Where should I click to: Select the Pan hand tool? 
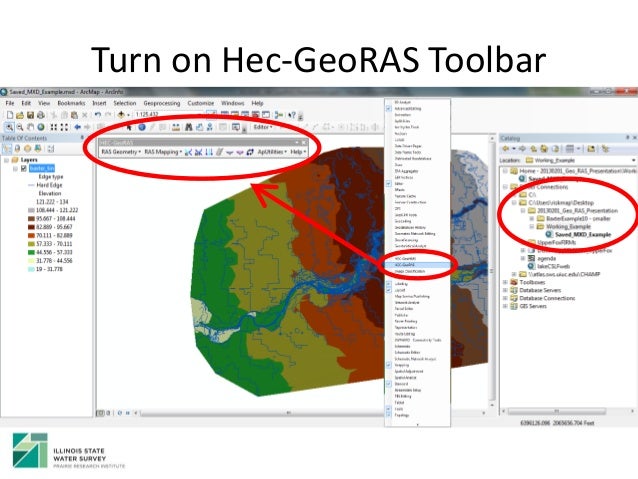[30, 127]
